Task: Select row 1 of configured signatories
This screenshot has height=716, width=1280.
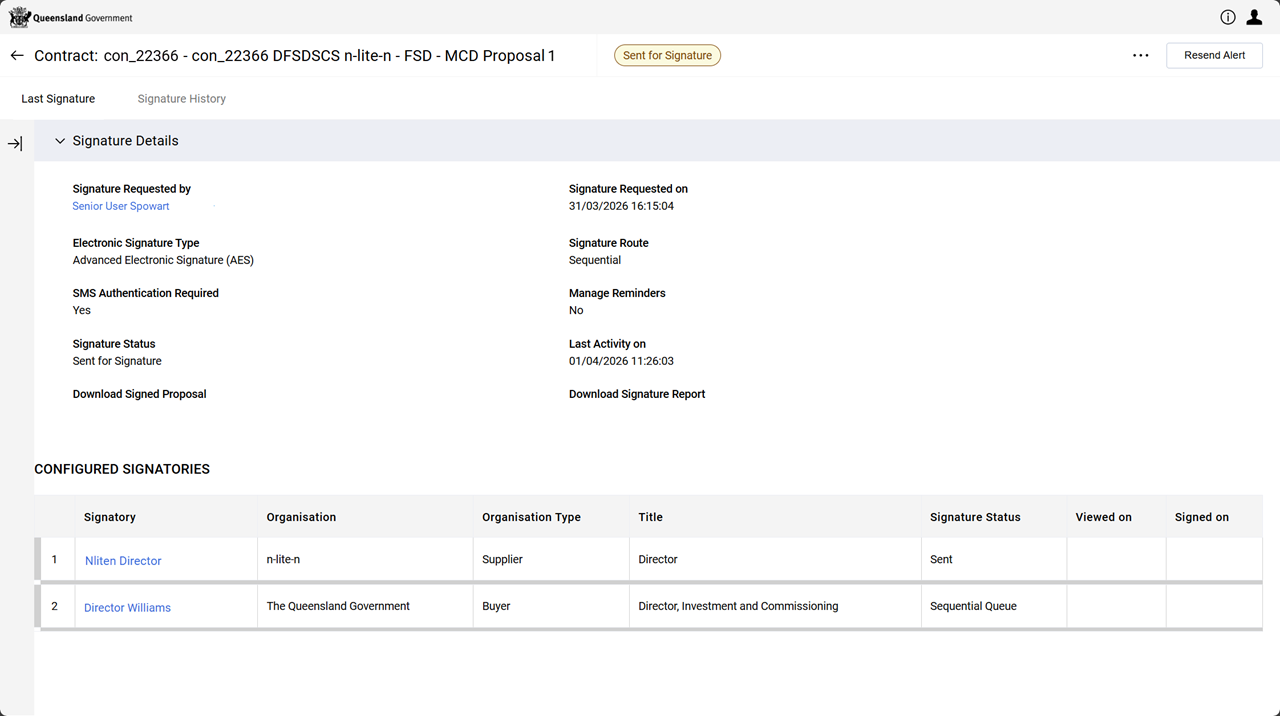Action: 55,560
